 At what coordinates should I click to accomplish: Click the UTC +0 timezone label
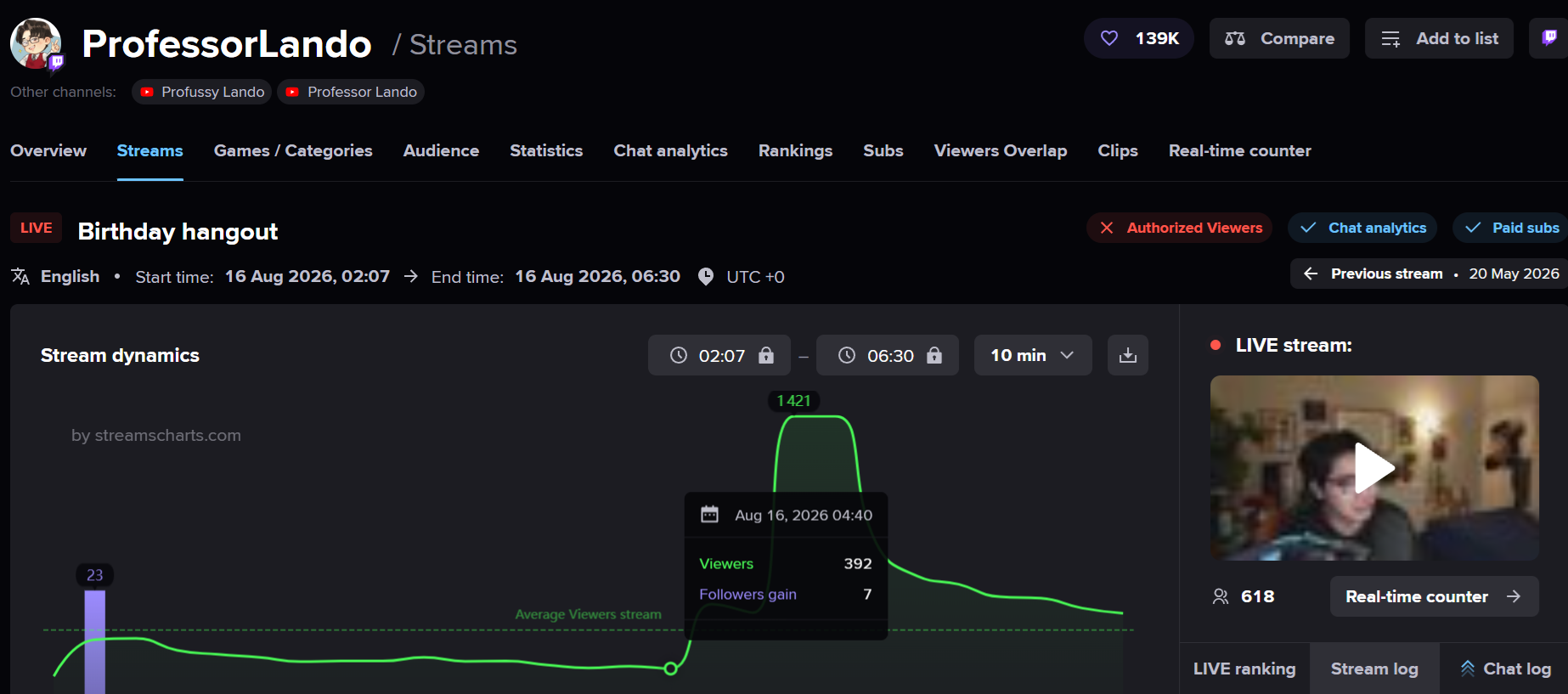[x=755, y=277]
